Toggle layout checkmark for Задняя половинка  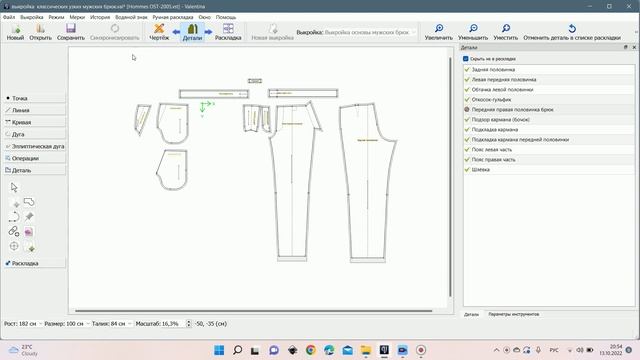click(467, 69)
